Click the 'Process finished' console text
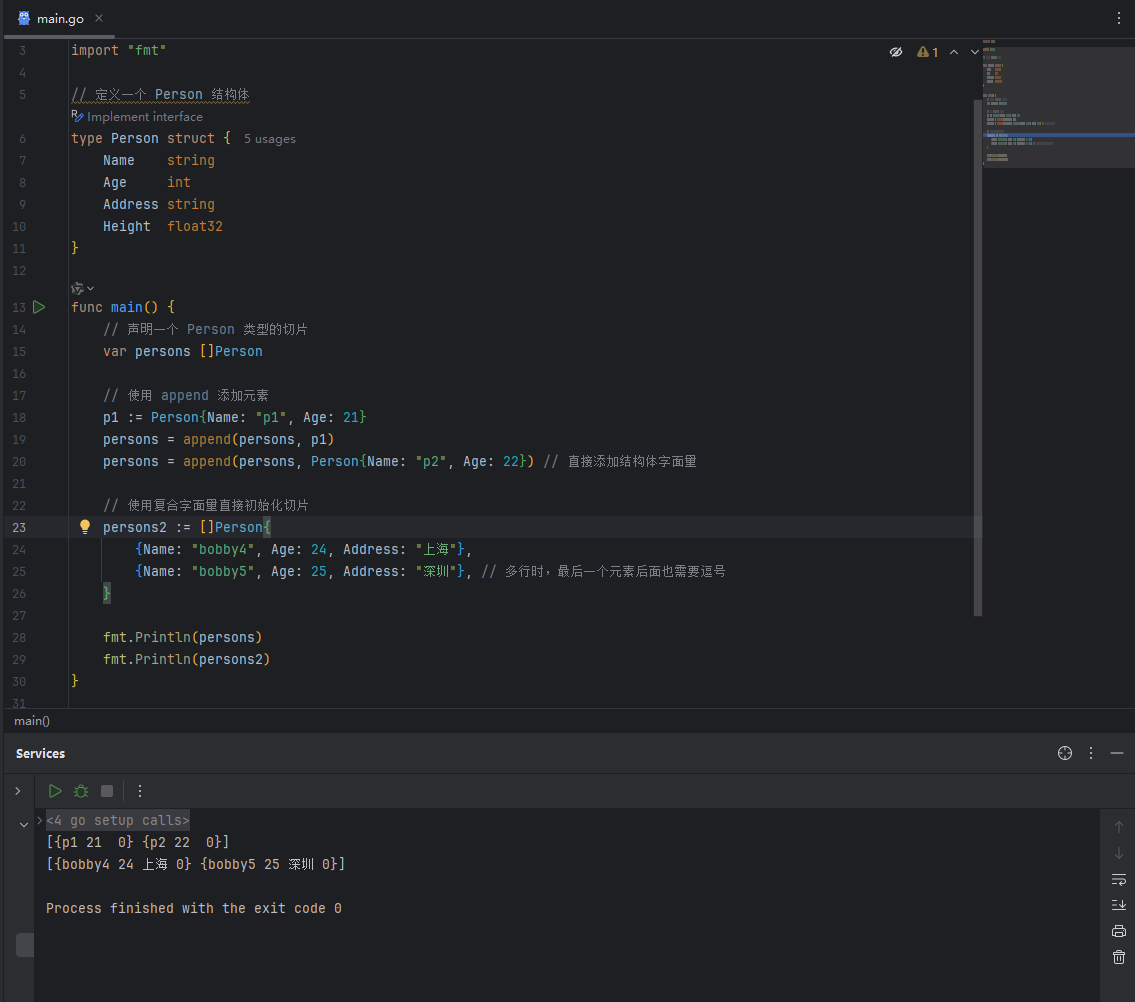1135x1002 pixels. 193,909
